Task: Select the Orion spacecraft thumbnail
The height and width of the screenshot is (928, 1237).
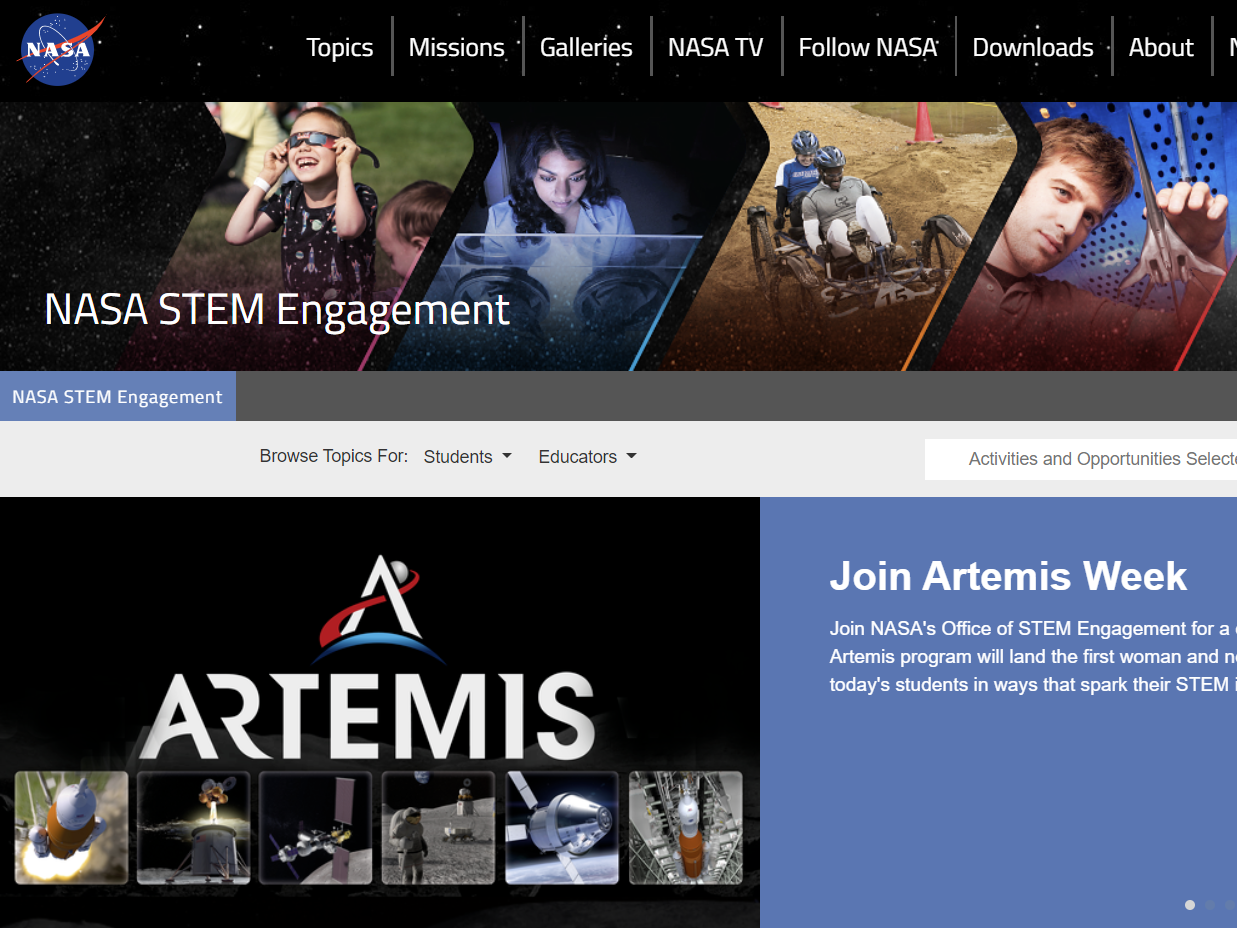Action: tap(561, 827)
